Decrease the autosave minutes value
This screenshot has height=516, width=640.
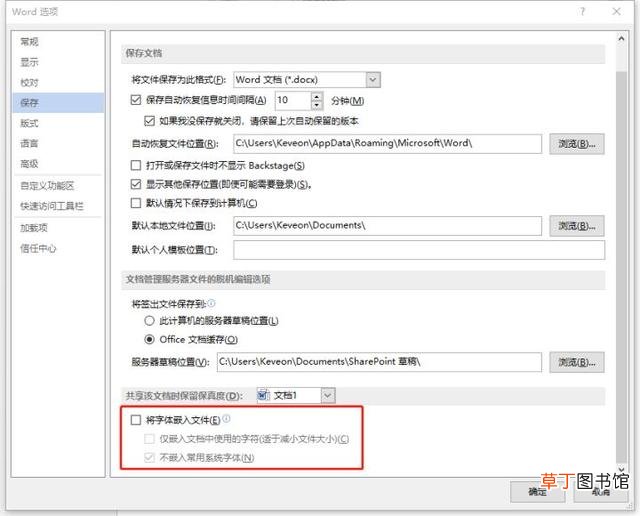pyautogui.click(x=317, y=105)
